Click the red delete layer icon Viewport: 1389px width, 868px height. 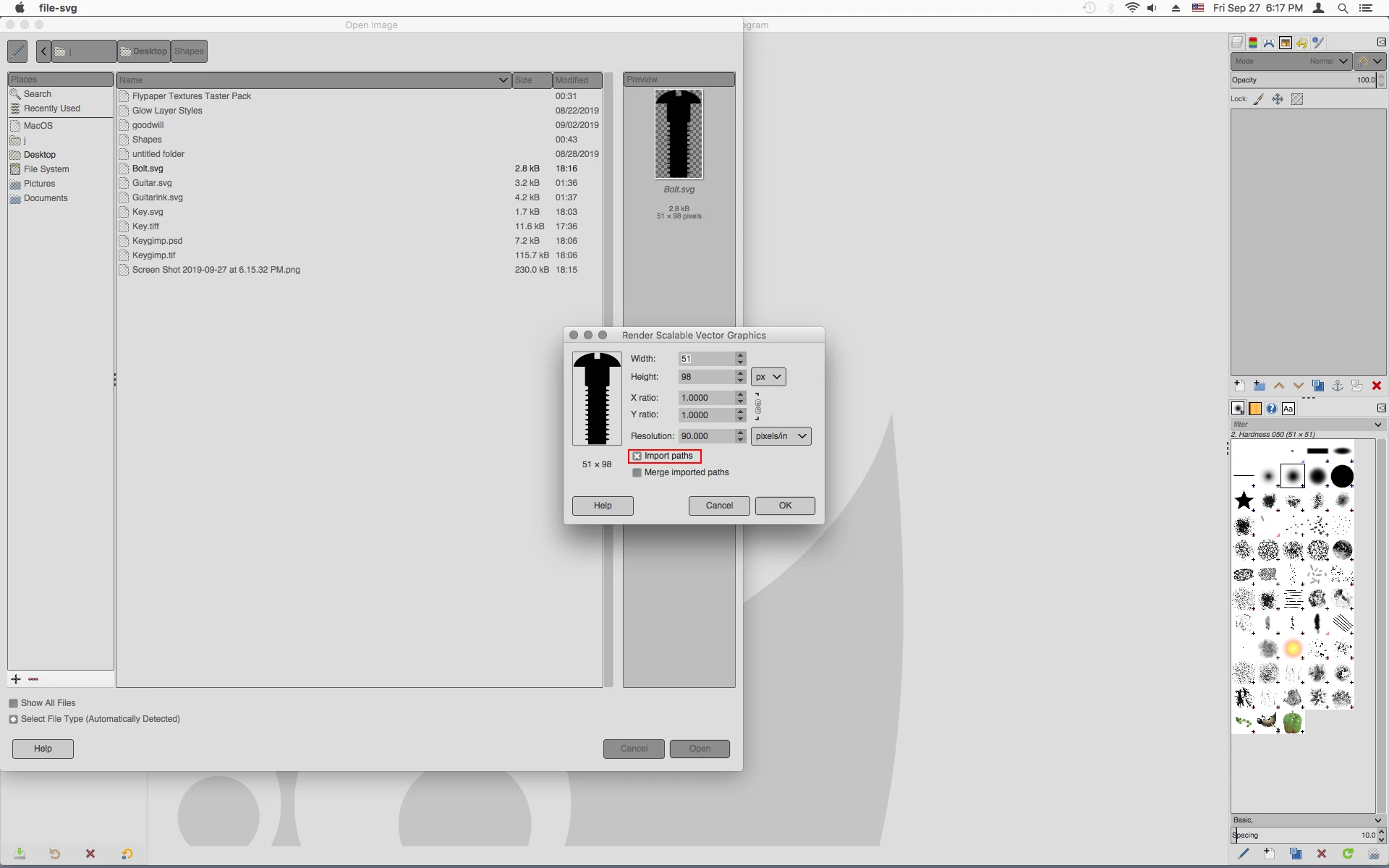(x=1377, y=386)
